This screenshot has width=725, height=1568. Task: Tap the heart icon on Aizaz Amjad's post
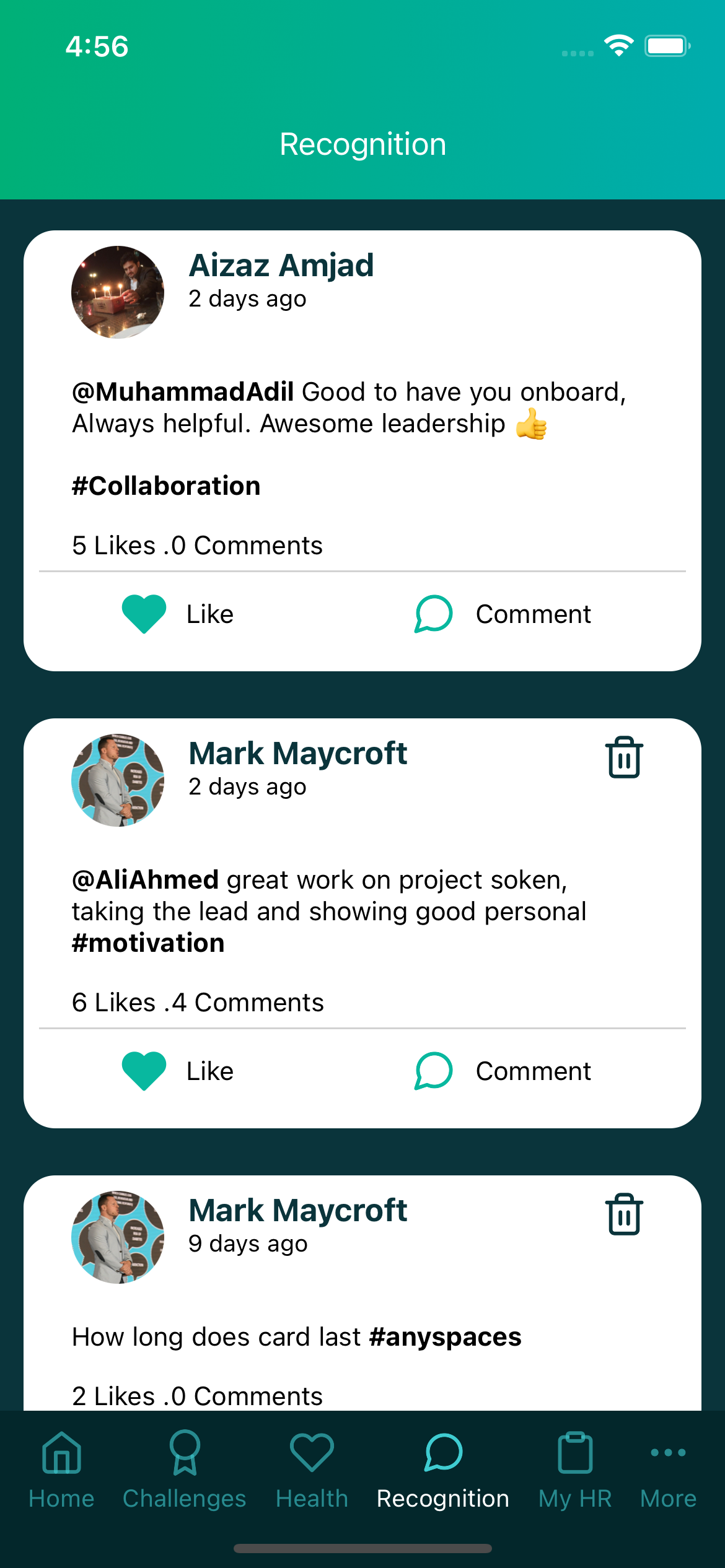tap(144, 614)
